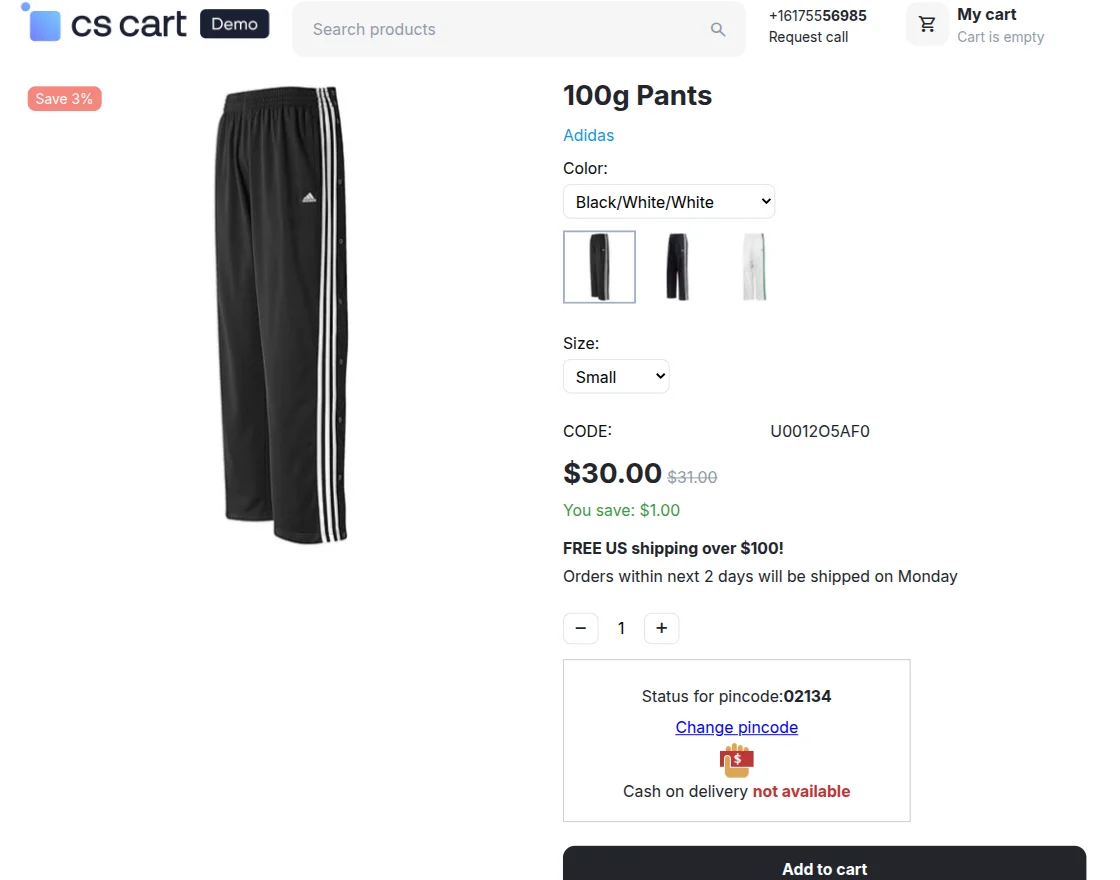Open the Color dropdown

click(669, 201)
